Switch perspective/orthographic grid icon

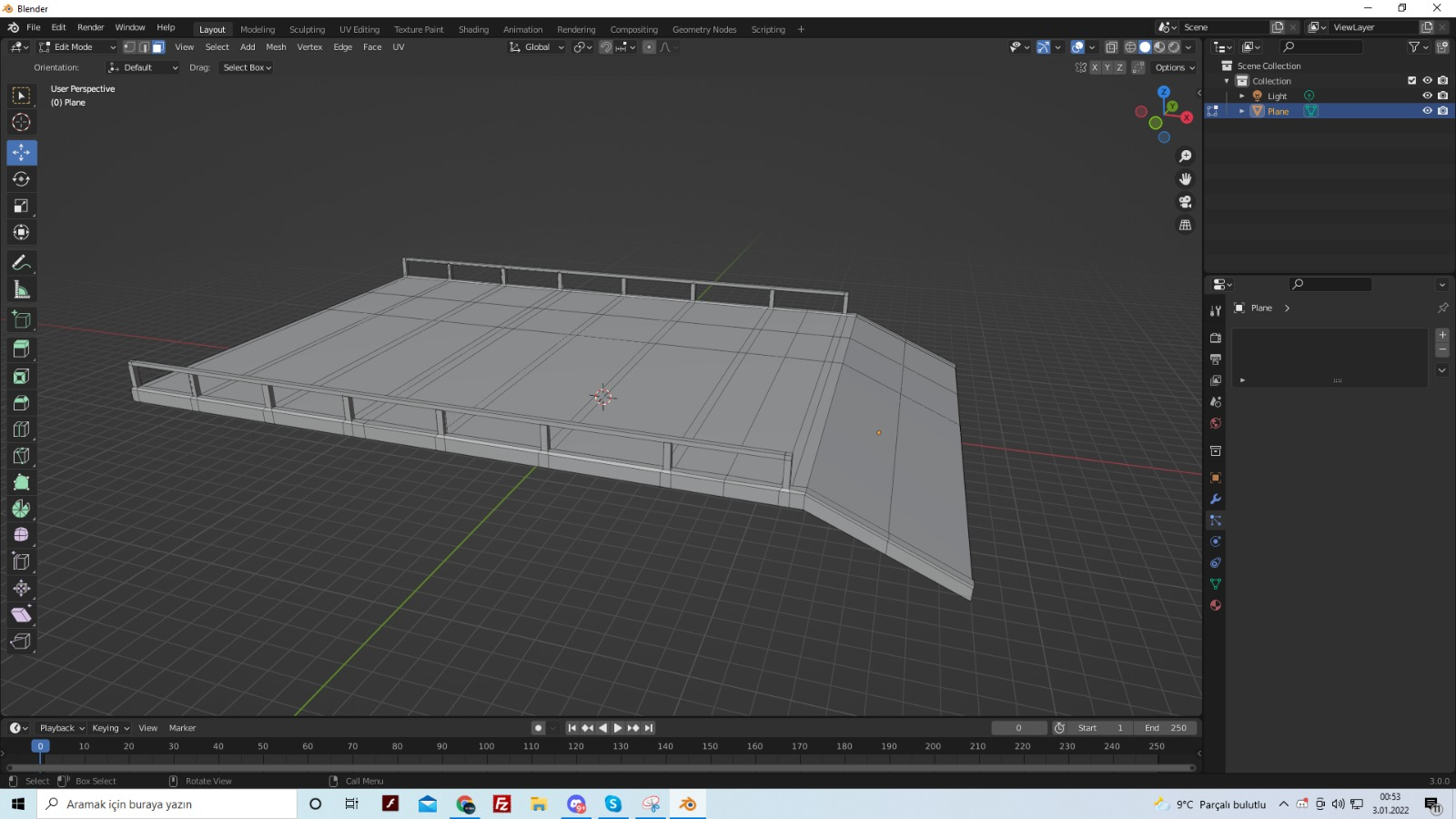pyautogui.click(x=1185, y=225)
